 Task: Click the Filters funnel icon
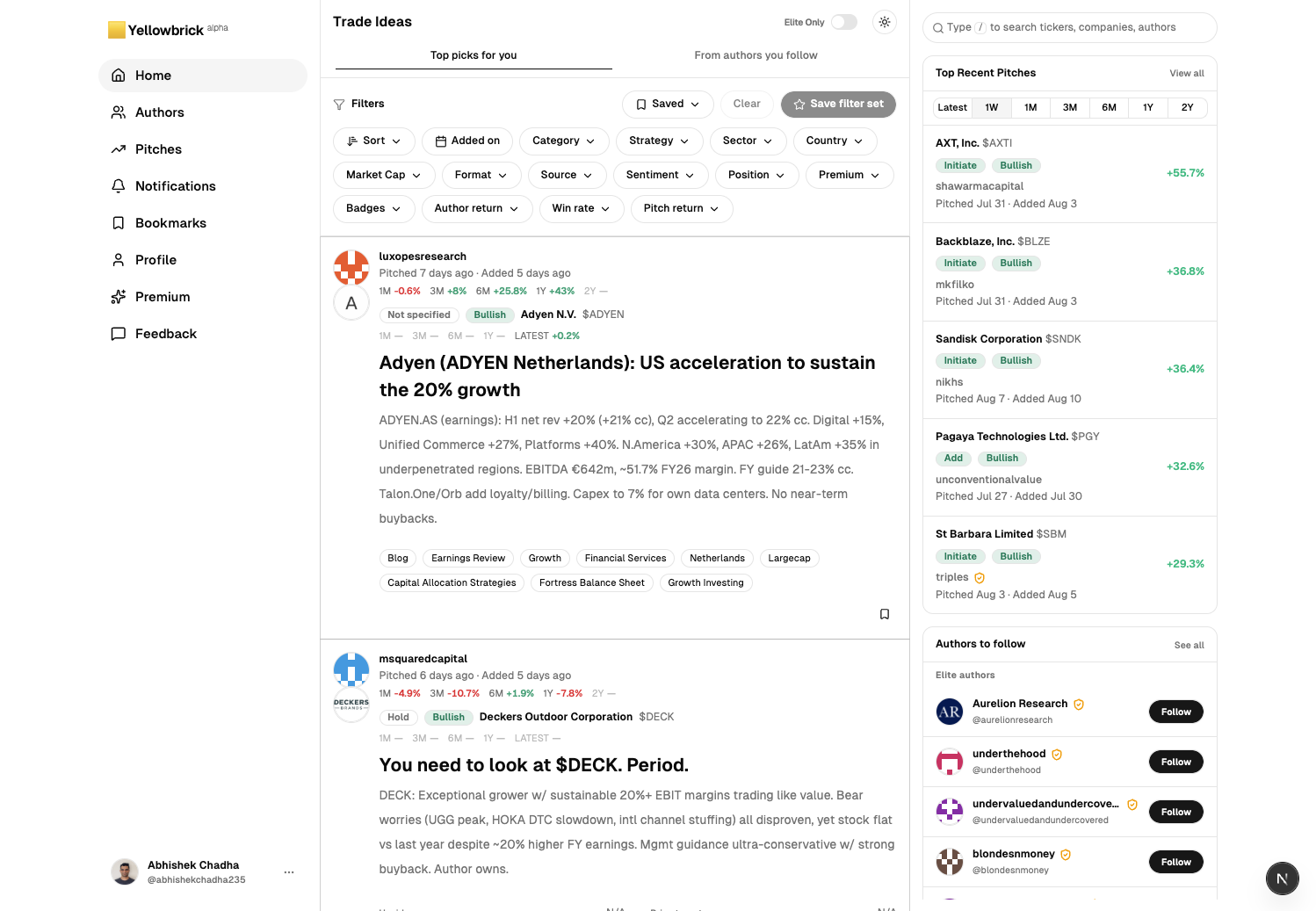[x=339, y=105]
